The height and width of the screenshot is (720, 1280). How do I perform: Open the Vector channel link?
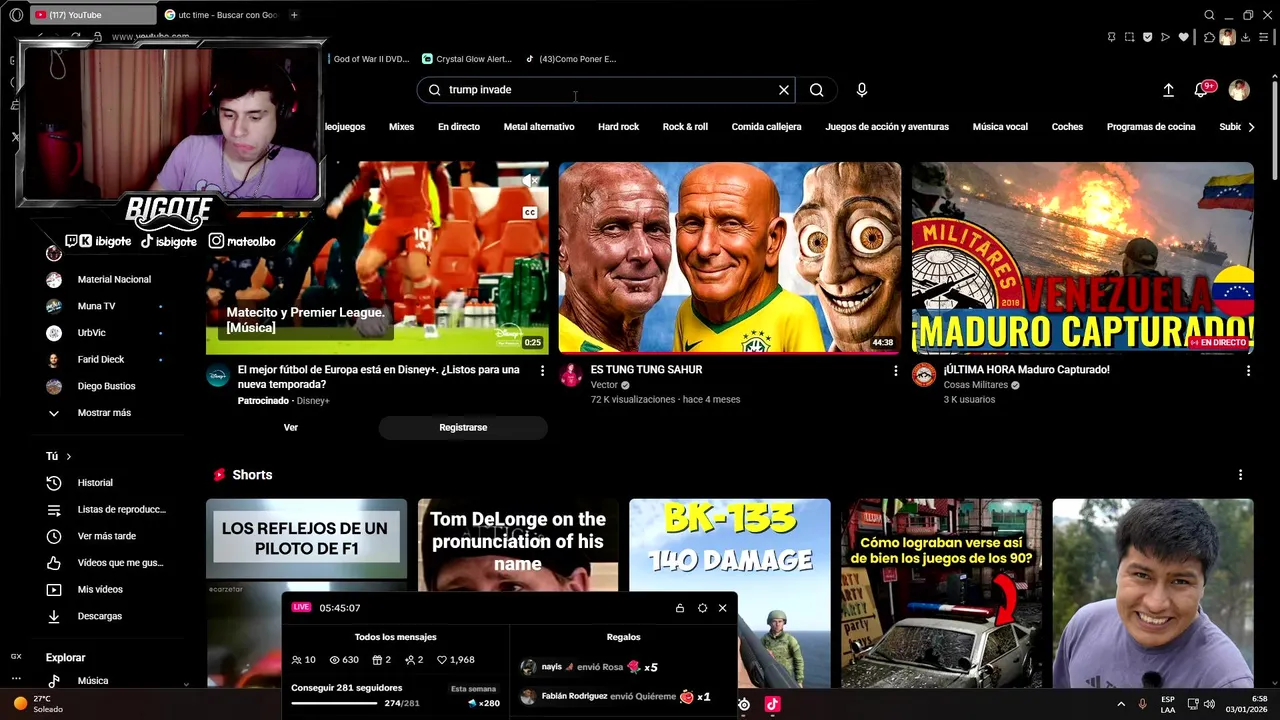click(604, 385)
